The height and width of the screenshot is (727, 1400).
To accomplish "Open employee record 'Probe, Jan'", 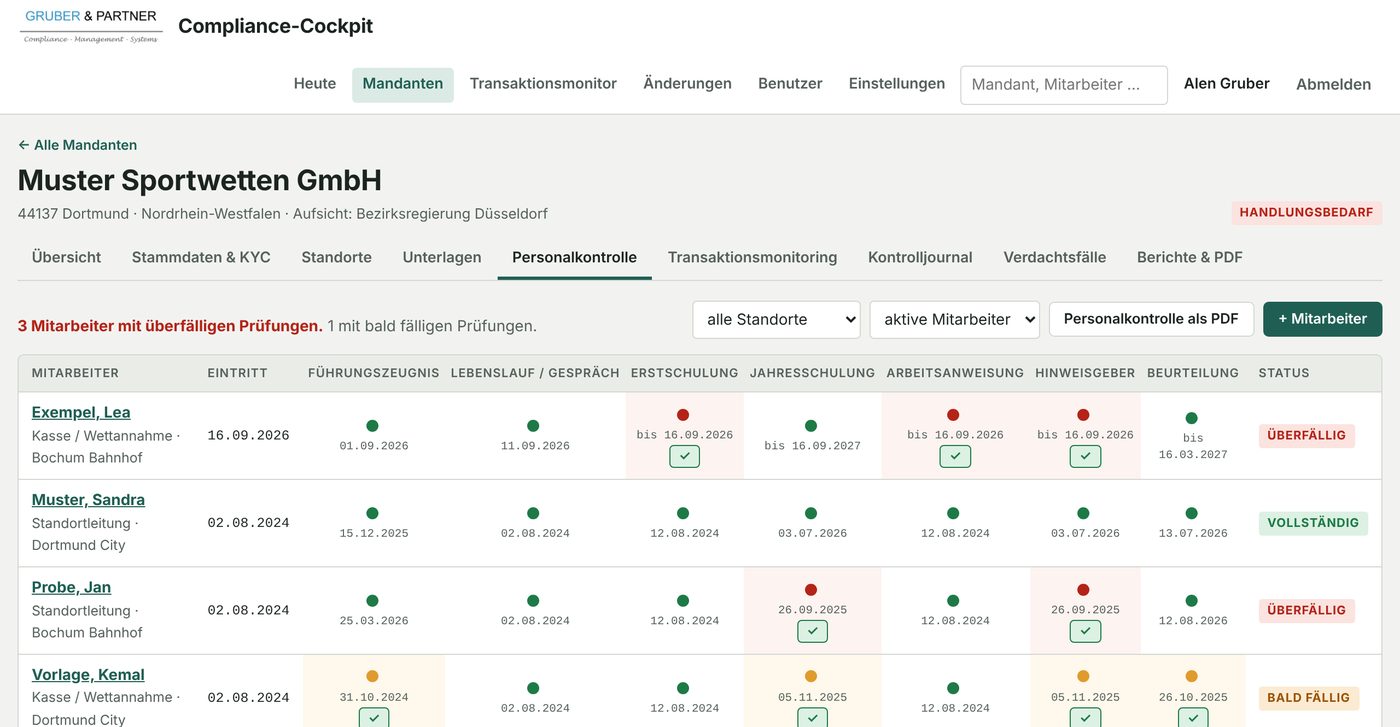I will coord(71,587).
